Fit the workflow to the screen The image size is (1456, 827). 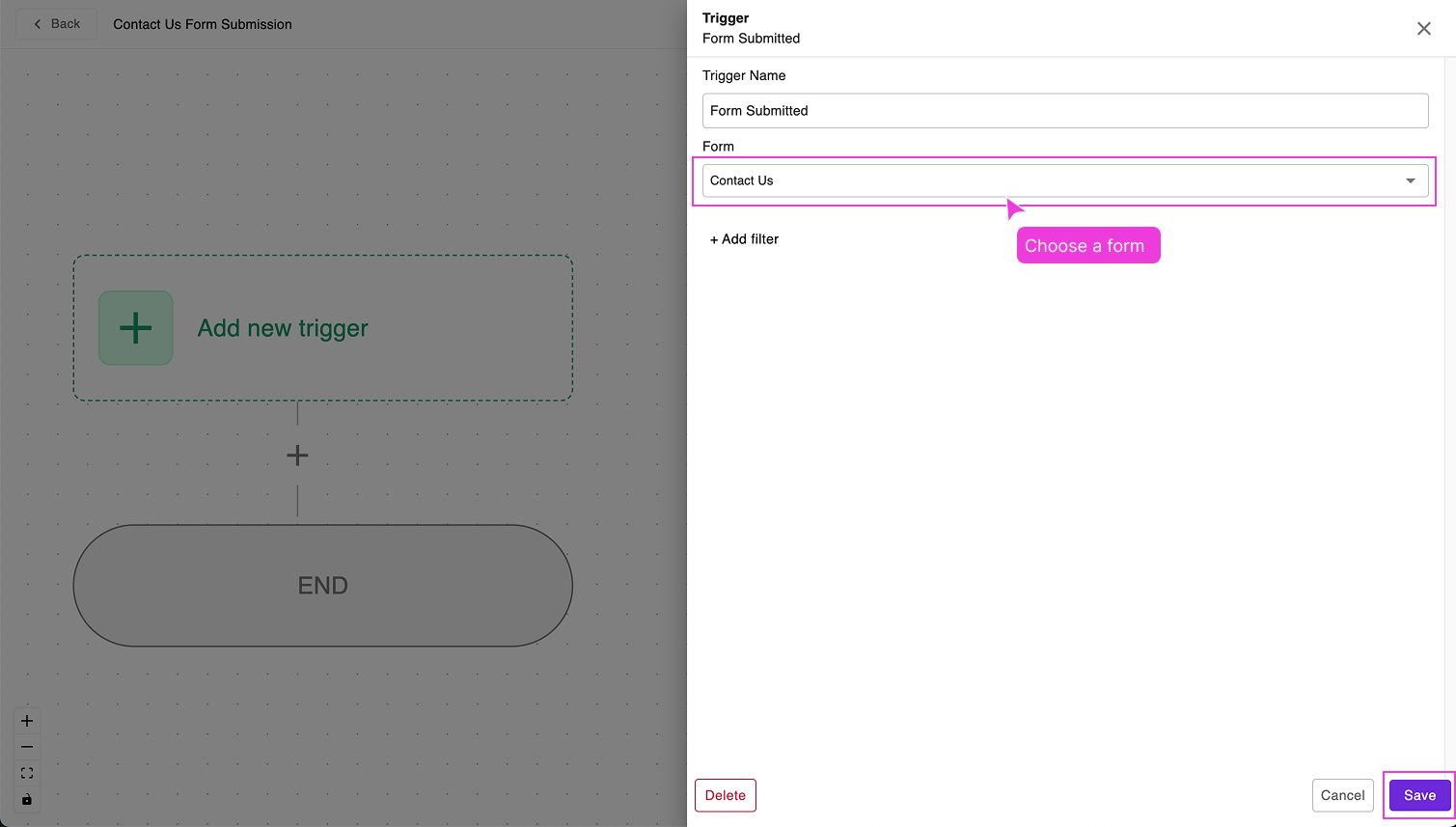(x=26, y=772)
